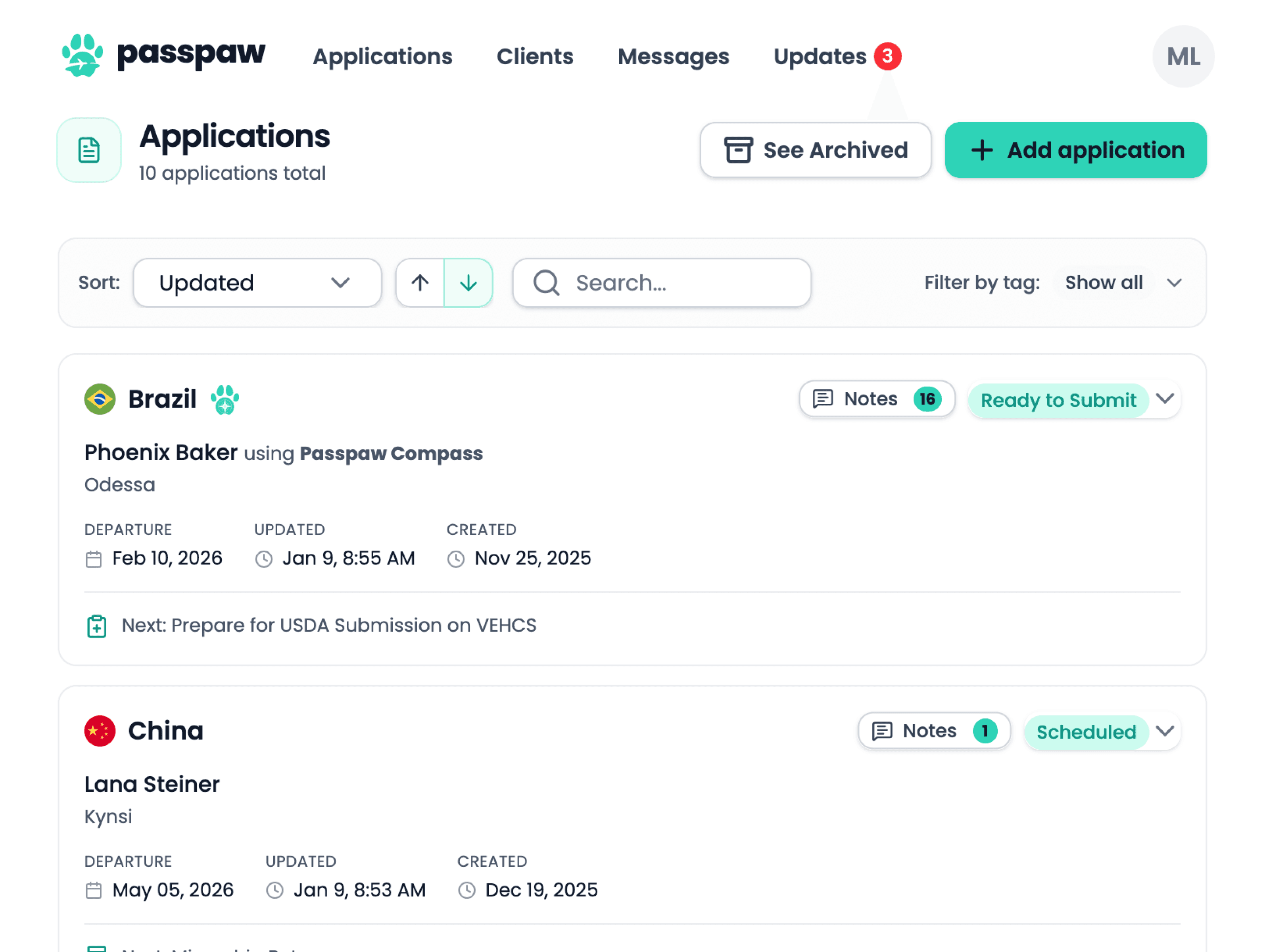1265x952 pixels.
Task: Click the magnifier icon in search box
Action: [546, 283]
